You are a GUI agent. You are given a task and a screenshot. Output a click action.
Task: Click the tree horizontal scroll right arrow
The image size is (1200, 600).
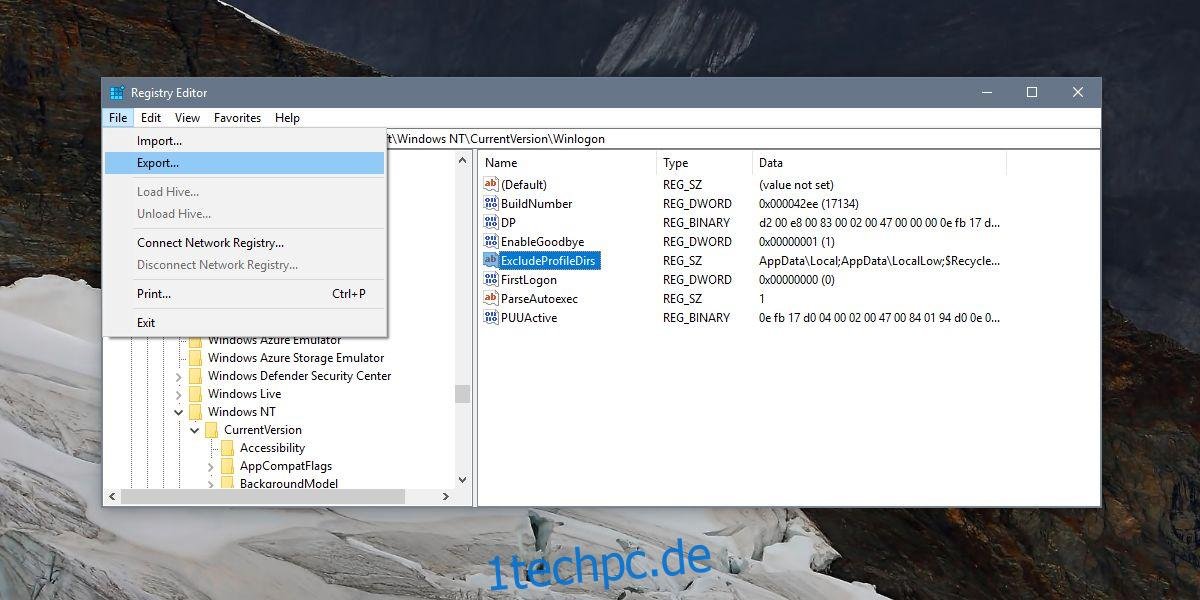point(447,496)
